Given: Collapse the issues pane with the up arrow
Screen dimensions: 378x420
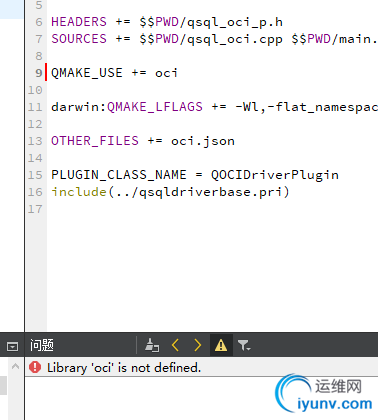Looking at the screenshot, I should pos(15,366).
